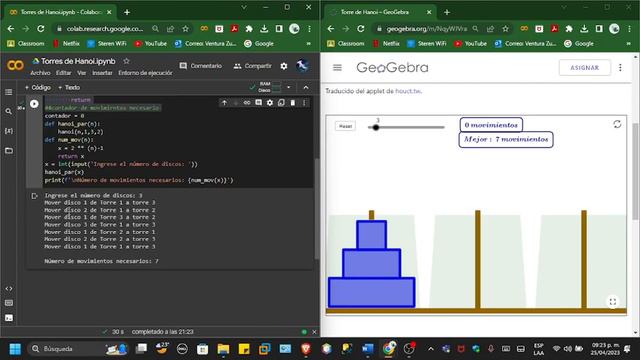Open Colab settings gear in header

click(284, 66)
